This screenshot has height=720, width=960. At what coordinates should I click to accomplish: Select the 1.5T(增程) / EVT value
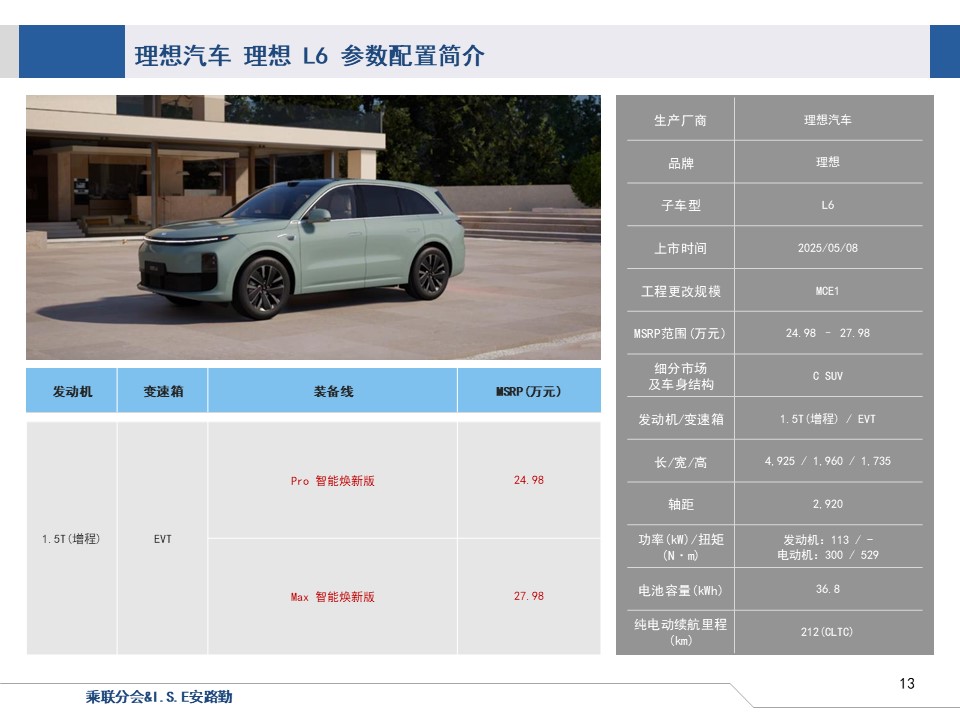click(x=828, y=419)
